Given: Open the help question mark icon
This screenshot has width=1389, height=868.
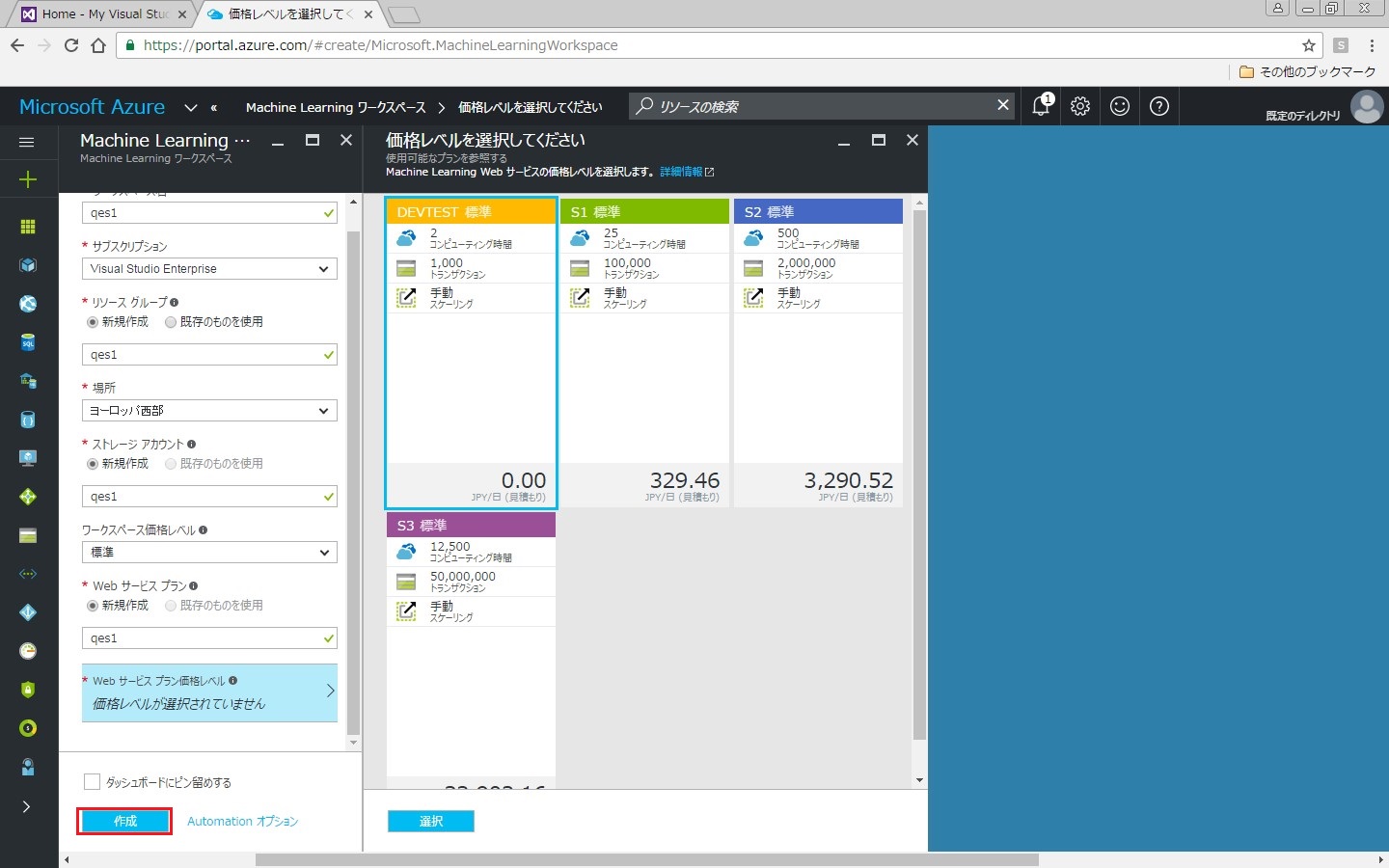Looking at the screenshot, I should [x=1159, y=106].
